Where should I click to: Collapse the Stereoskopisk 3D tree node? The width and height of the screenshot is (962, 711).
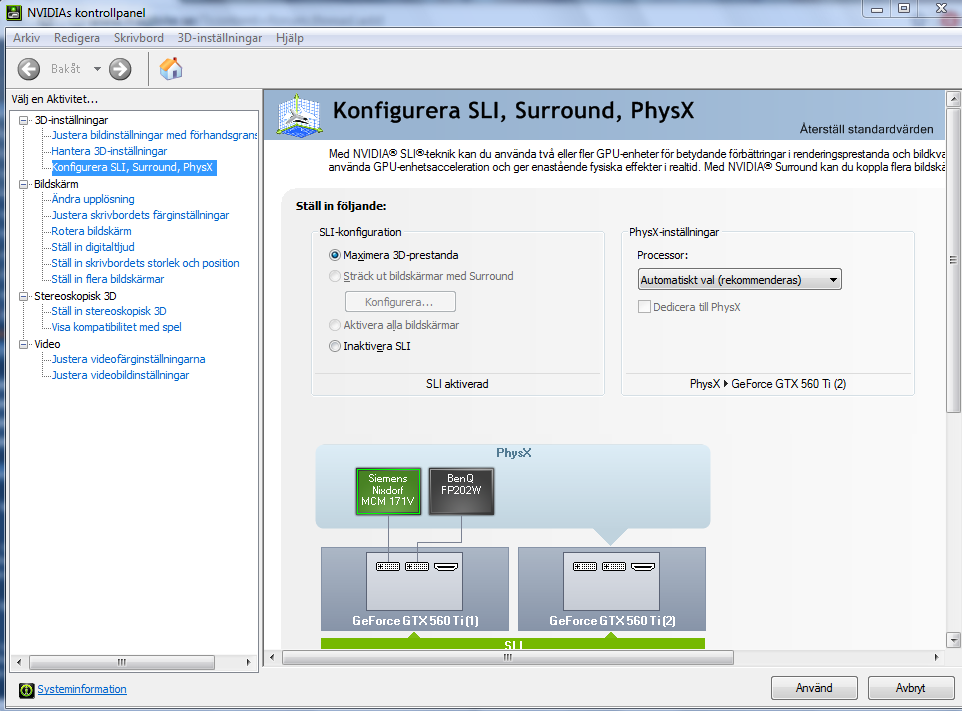pyautogui.click(x=24, y=296)
